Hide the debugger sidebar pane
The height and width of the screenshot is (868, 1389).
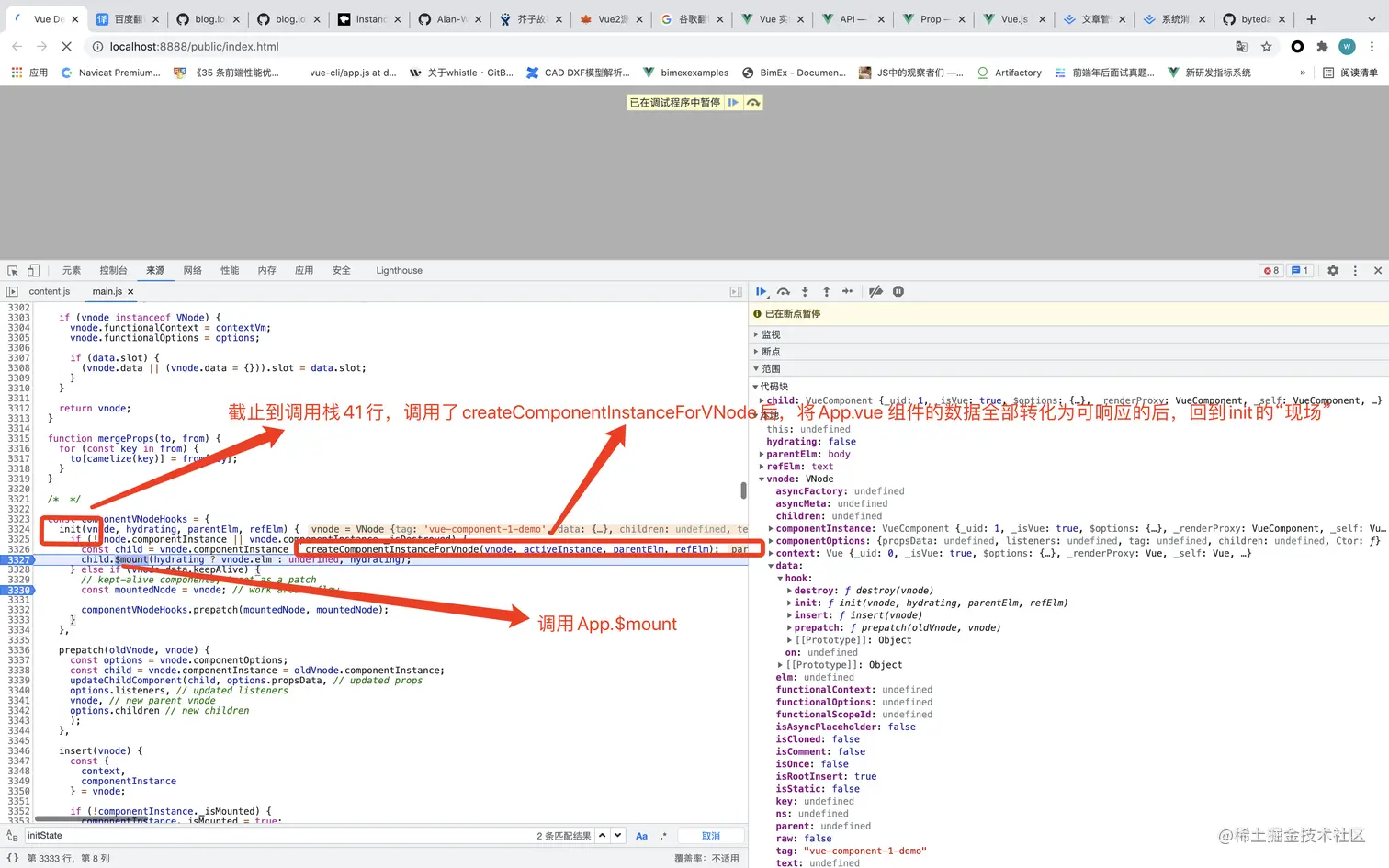[736, 292]
